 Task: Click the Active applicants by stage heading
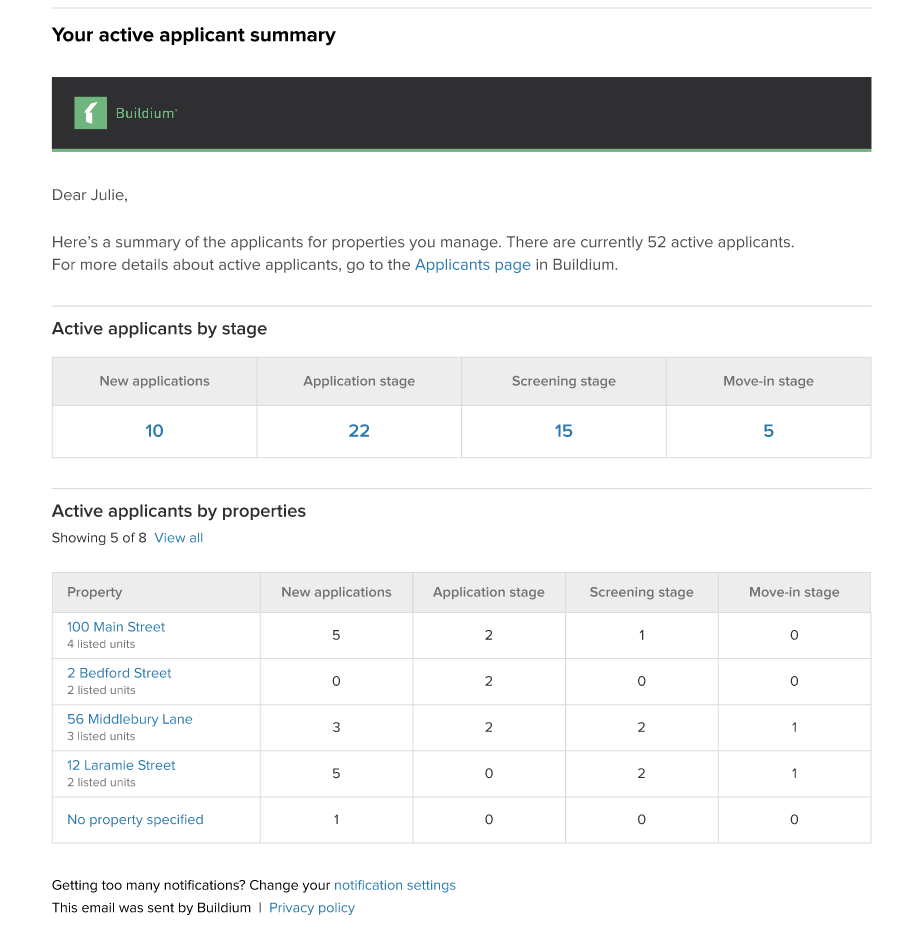coord(159,328)
